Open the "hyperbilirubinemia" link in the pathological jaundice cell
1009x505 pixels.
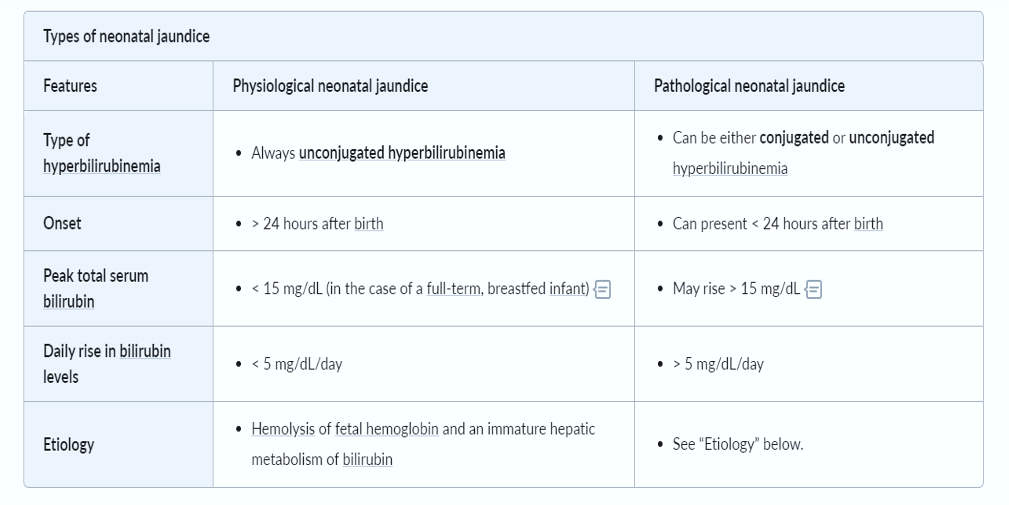pyautogui.click(x=730, y=169)
